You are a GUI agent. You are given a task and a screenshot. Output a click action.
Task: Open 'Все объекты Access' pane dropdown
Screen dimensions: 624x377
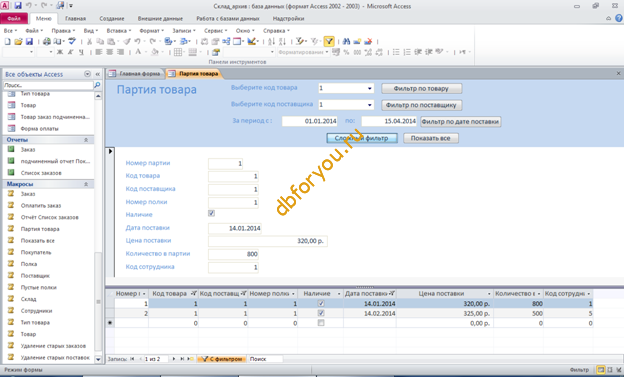click(87, 74)
